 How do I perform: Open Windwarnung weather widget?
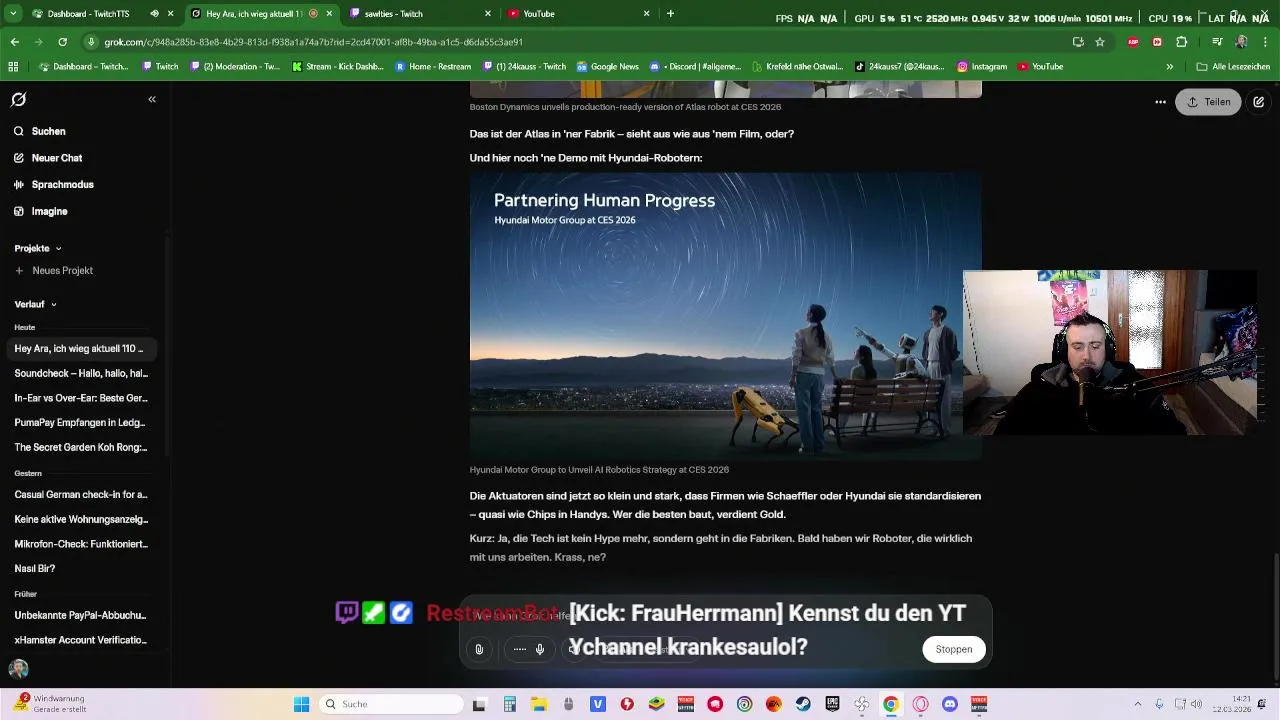[x=50, y=704]
